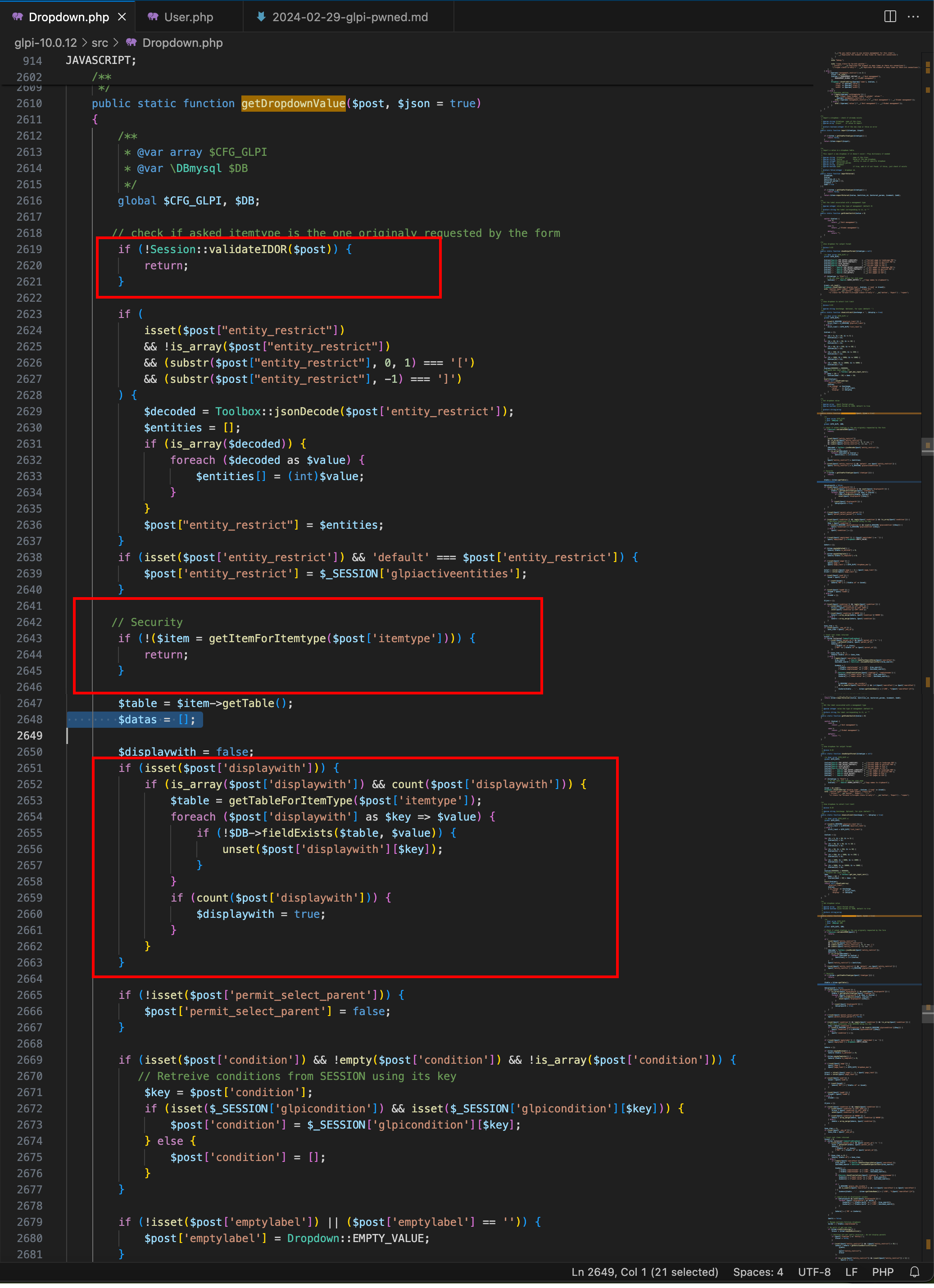Click the Dropdown::EMPTY_VALUE constant
The width and height of the screenshot is (934, 1288).
(x=358, y=1238)
